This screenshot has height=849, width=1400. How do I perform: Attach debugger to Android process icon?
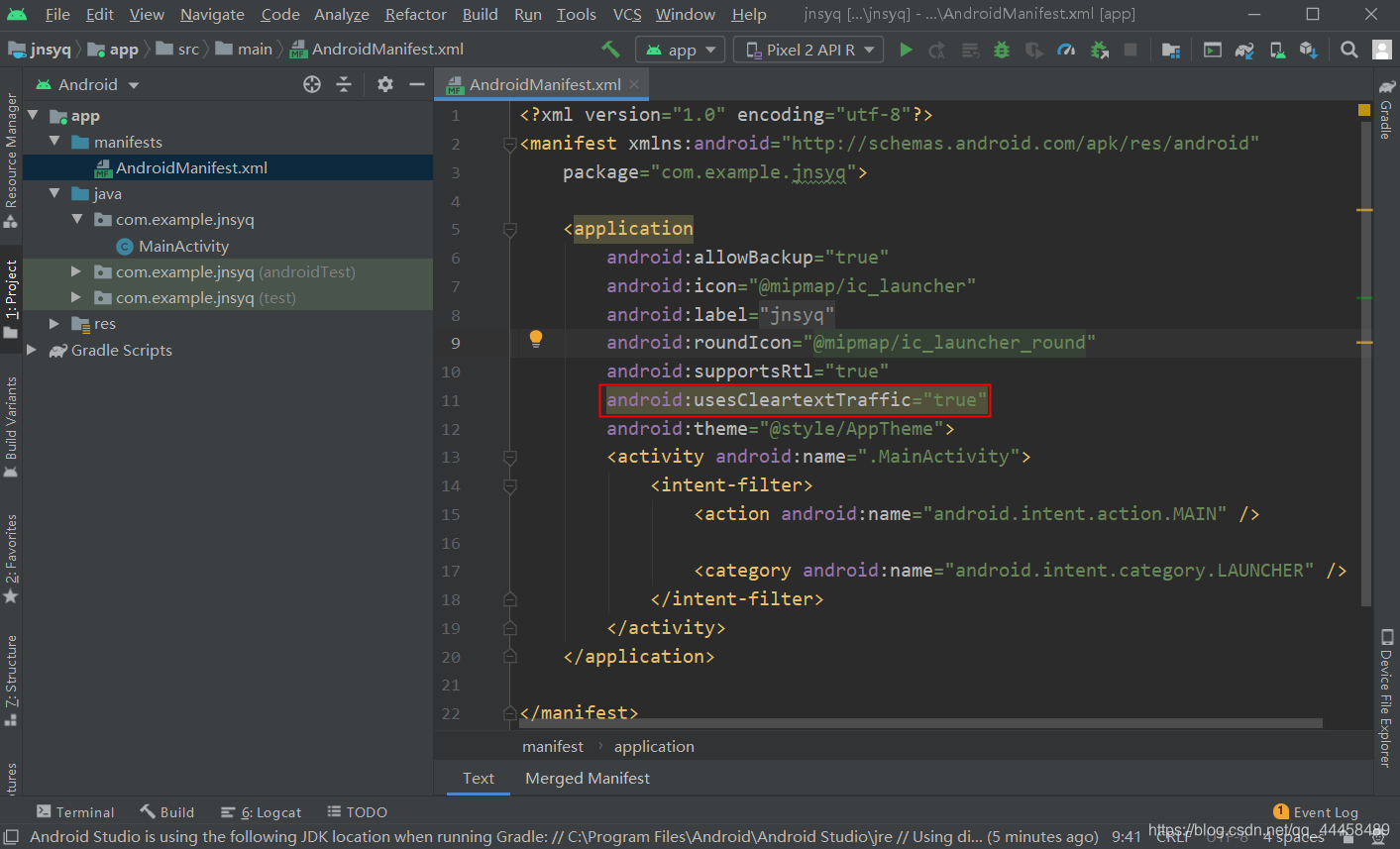(1099, 50)
